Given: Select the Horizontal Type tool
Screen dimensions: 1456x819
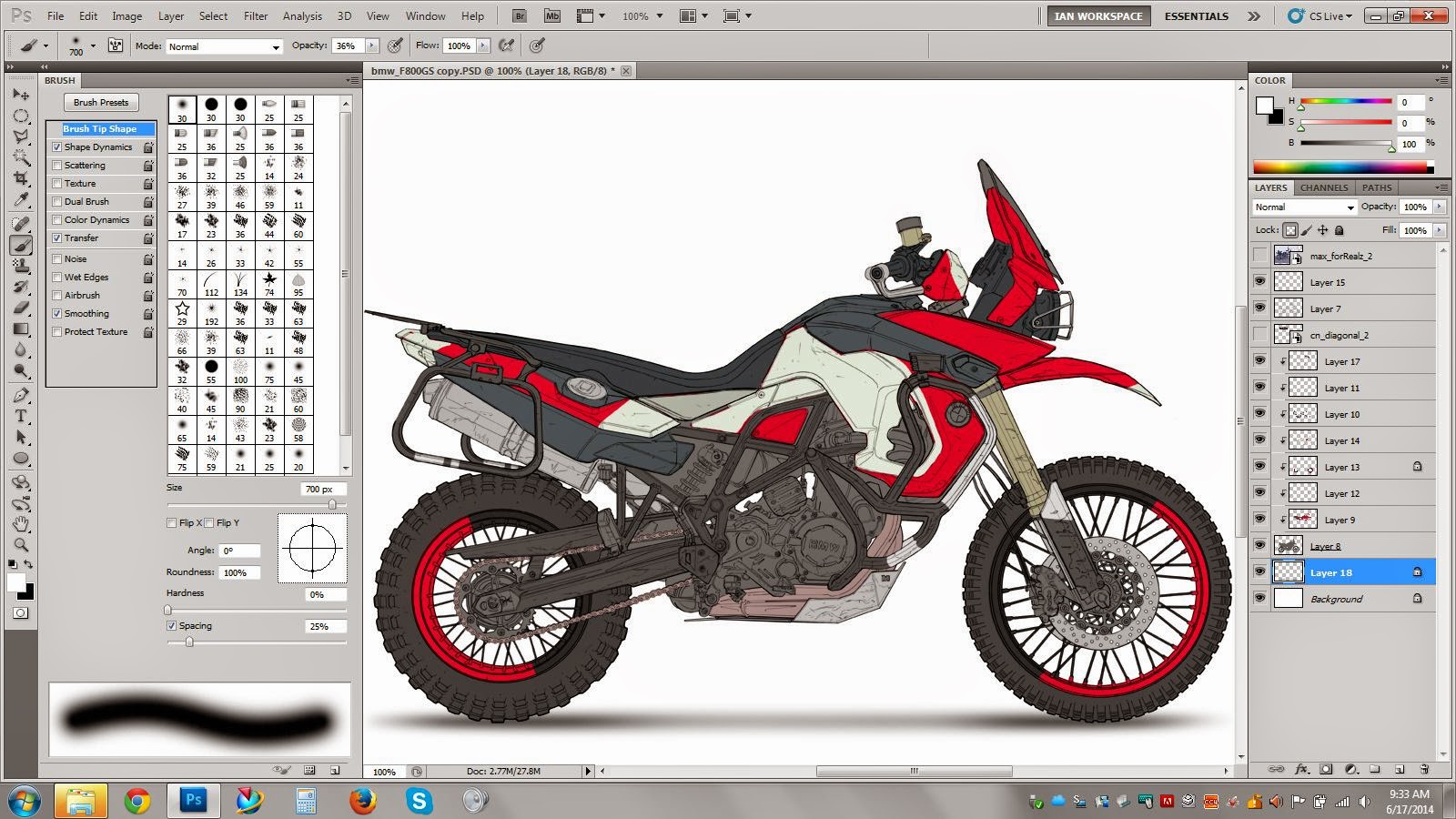Looking at the screenshot, I should [x=21, y=416].
